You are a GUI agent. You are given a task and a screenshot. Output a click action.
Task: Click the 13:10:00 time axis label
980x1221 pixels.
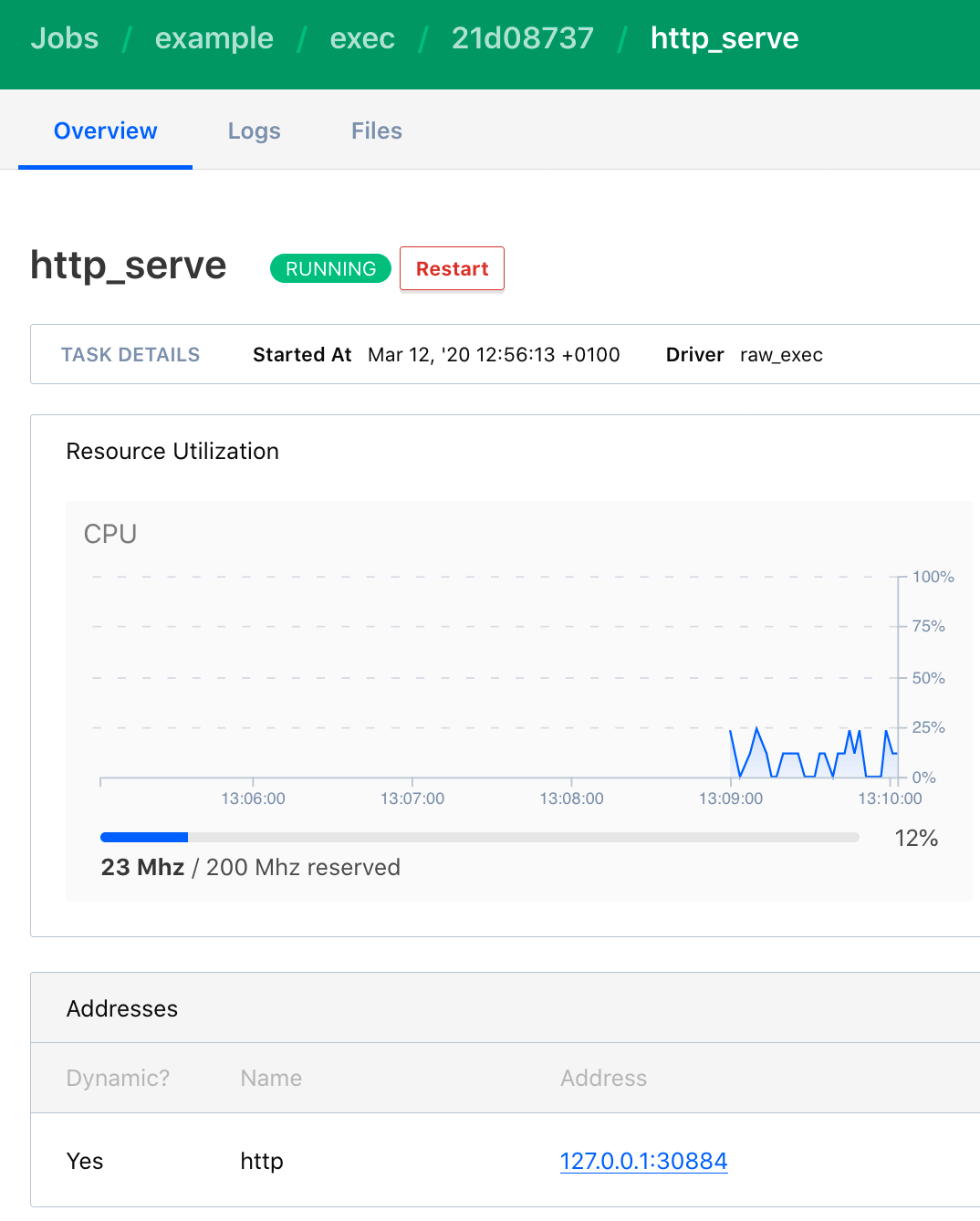tap(890, 798)
